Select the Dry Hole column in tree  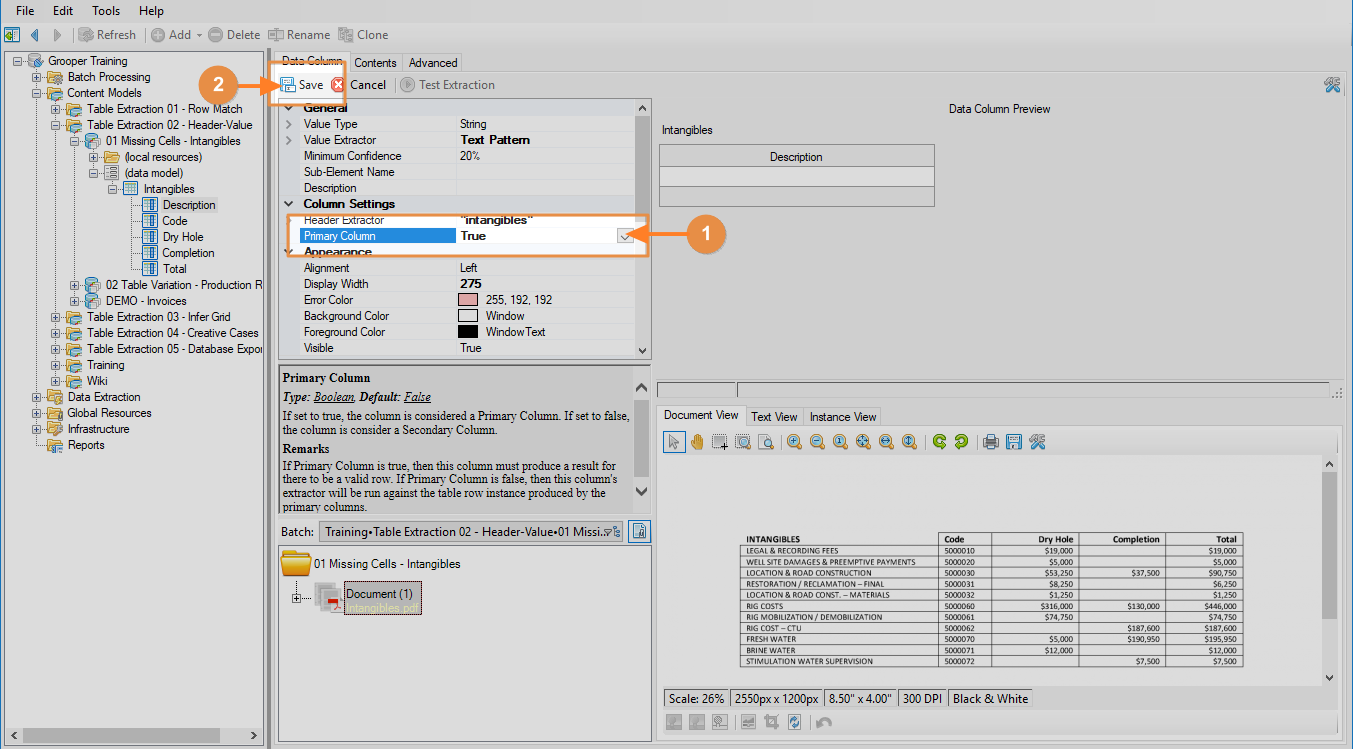183,237
